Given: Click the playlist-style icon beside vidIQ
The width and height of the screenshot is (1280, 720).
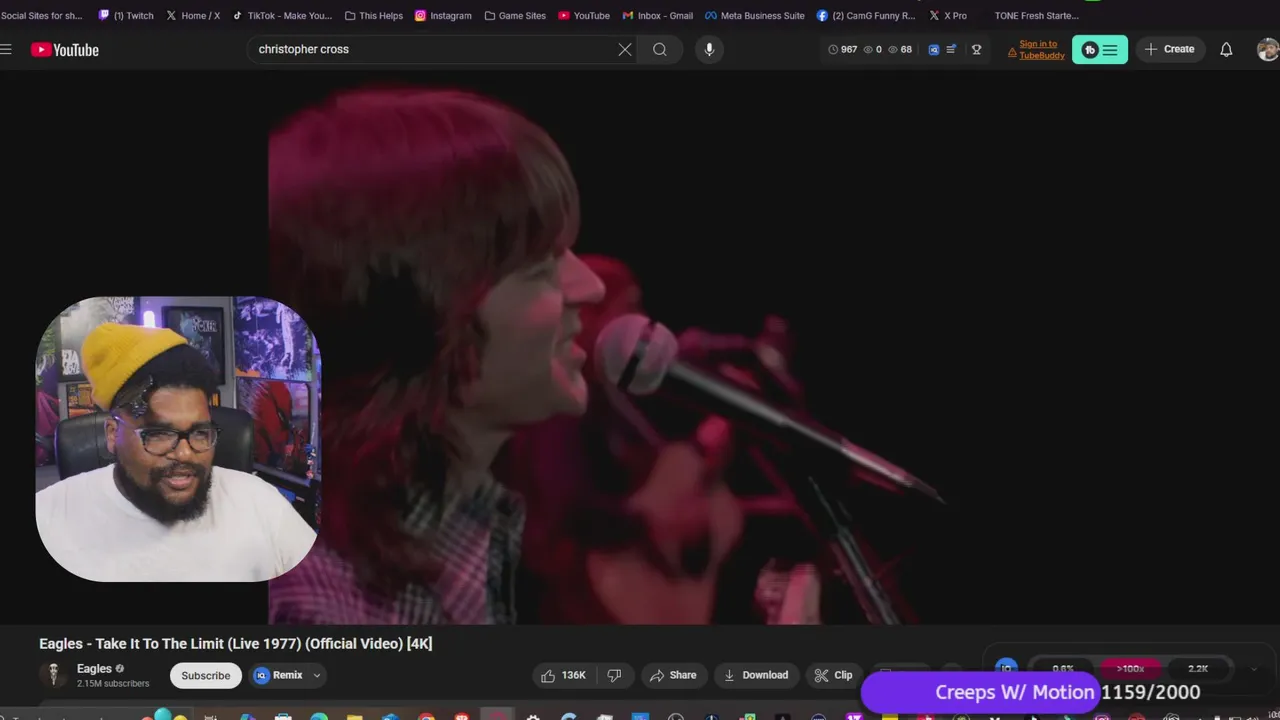Looking at the screenshot, I should pyautogui.click(x=951, y=49).
